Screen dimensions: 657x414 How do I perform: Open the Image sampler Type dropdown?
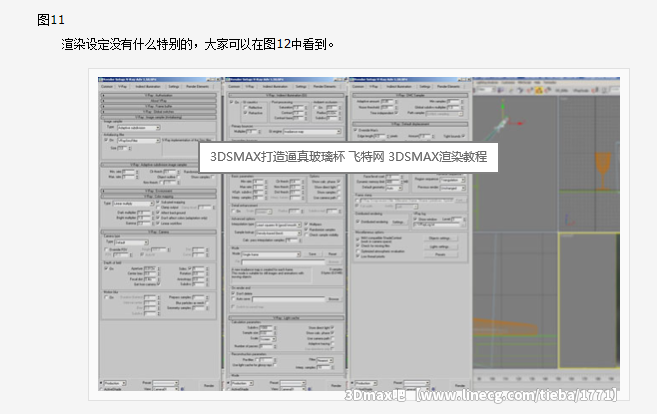click(139, 127)
